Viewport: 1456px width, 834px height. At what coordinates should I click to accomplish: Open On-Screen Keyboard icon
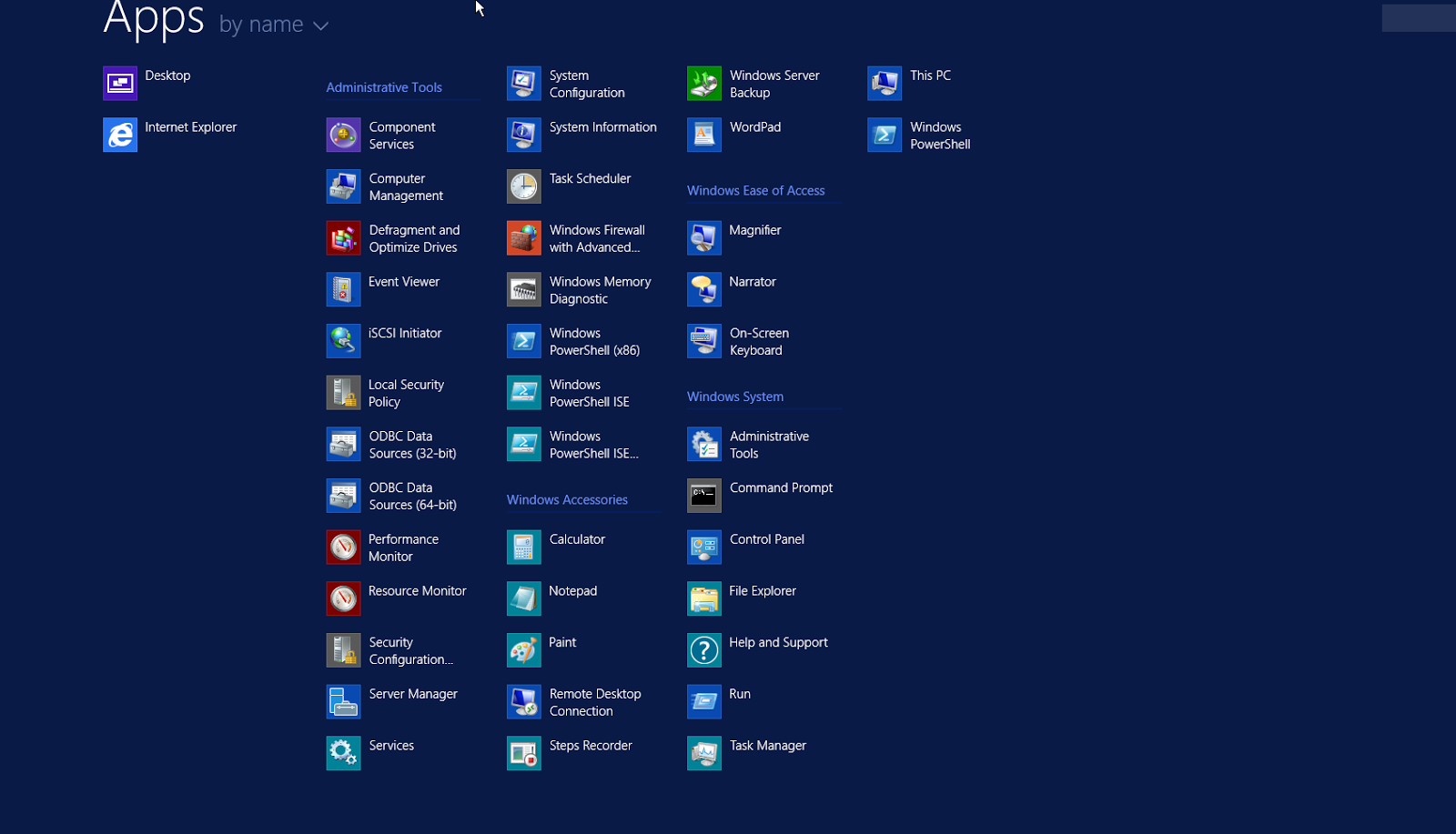(704, 342)
